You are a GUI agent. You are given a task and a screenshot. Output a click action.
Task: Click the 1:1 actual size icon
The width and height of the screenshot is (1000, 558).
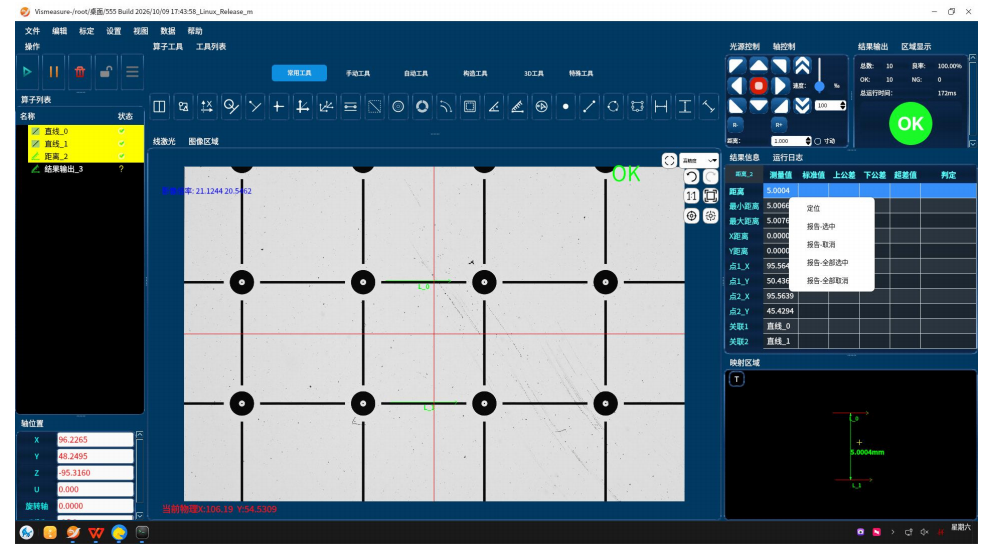point(691,196)
